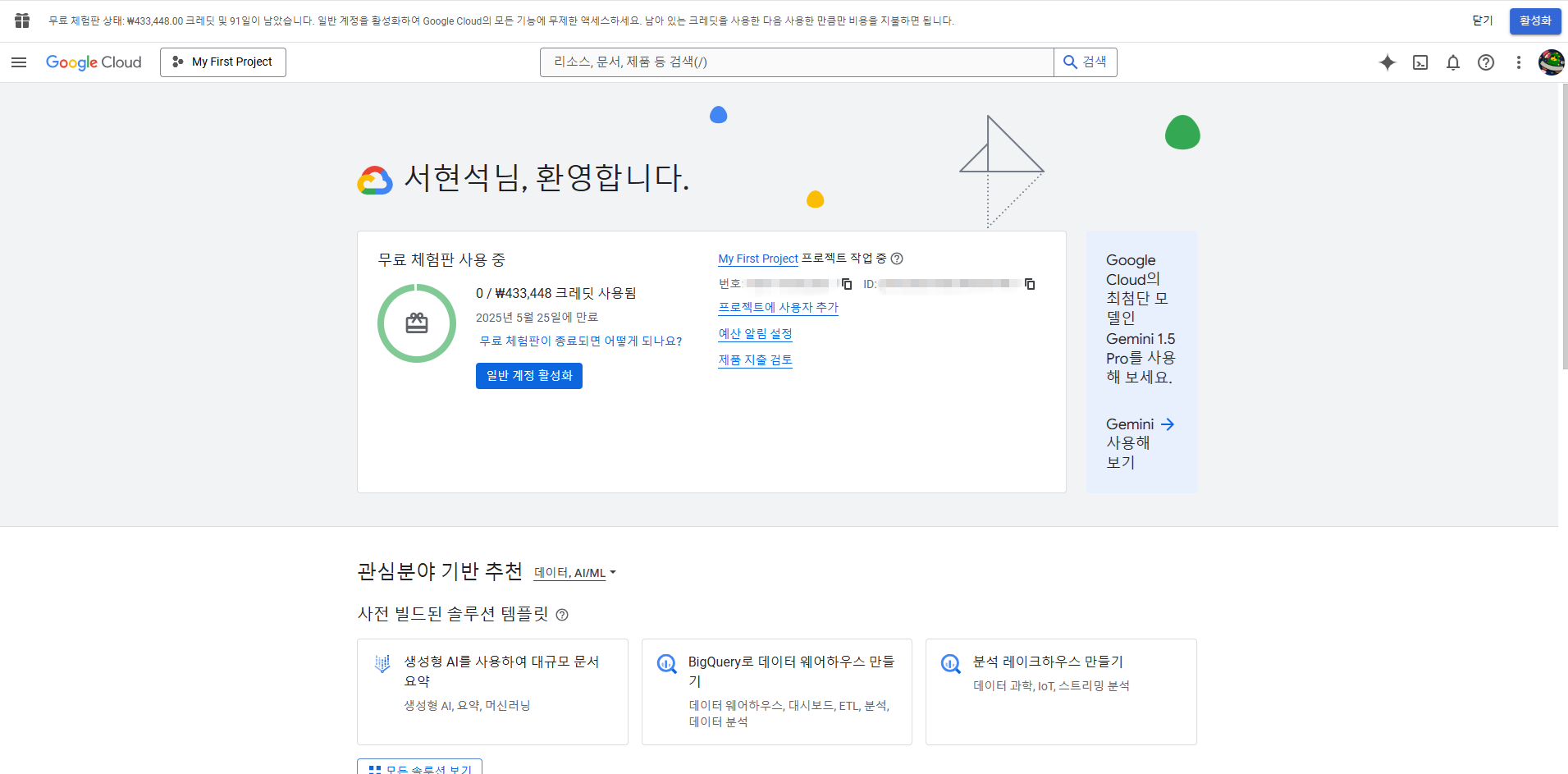This screenshot has height=774, width=1568.
Task: Click the generative AI document summary icon
Action: coord(382,663)
